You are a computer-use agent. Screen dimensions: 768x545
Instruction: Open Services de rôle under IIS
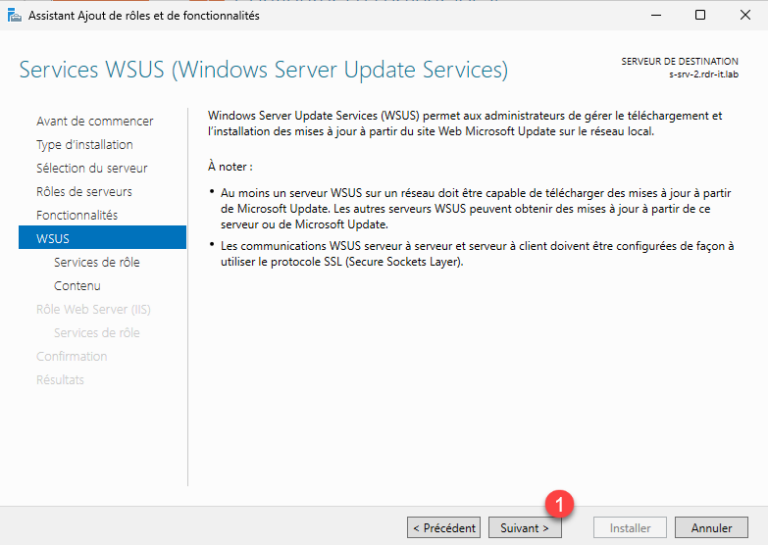pos(96,332)
